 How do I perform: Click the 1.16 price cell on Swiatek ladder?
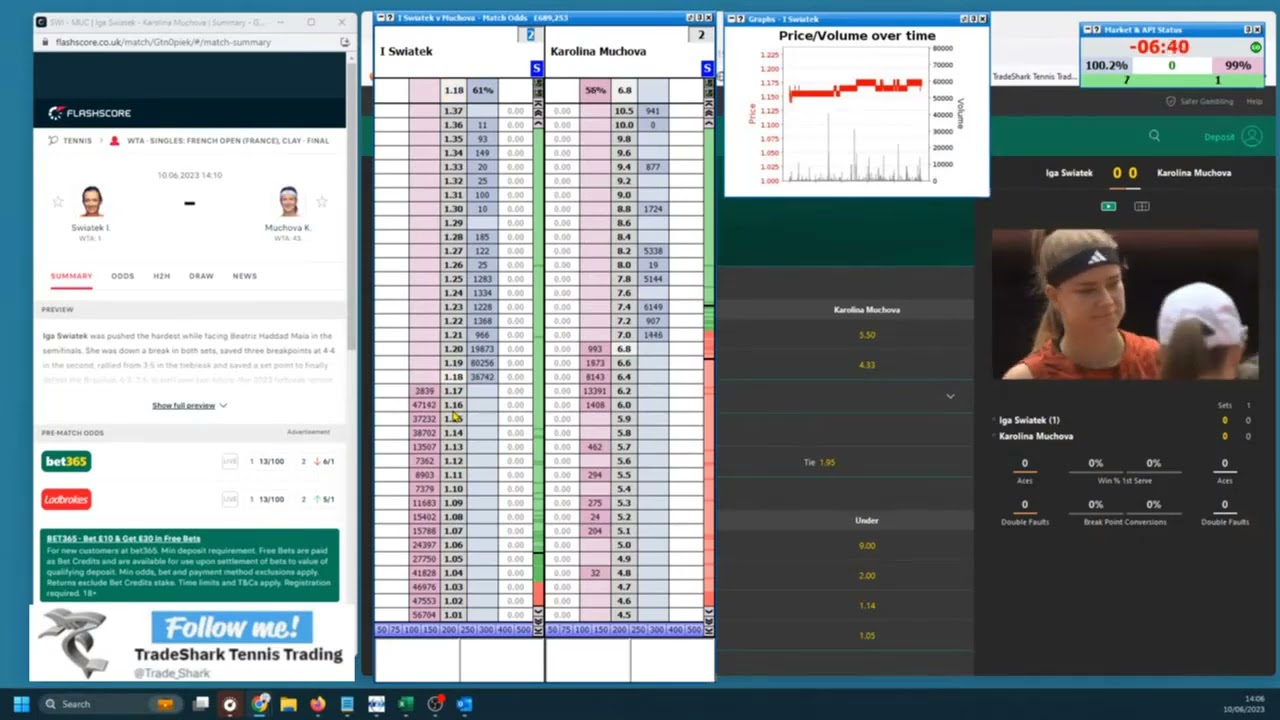click(x=454, y=405)
